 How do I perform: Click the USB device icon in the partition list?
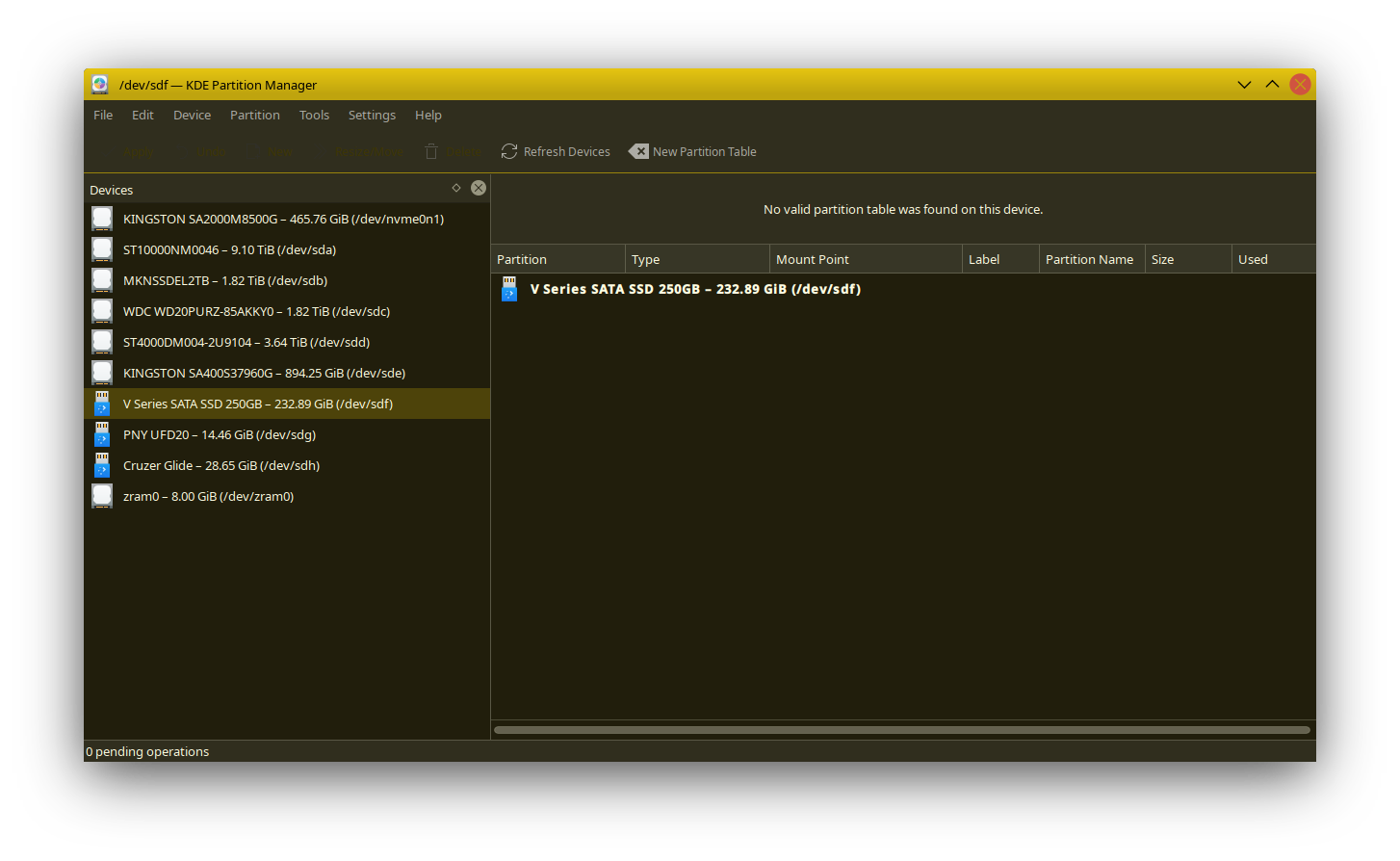click(x=509, y=289)
